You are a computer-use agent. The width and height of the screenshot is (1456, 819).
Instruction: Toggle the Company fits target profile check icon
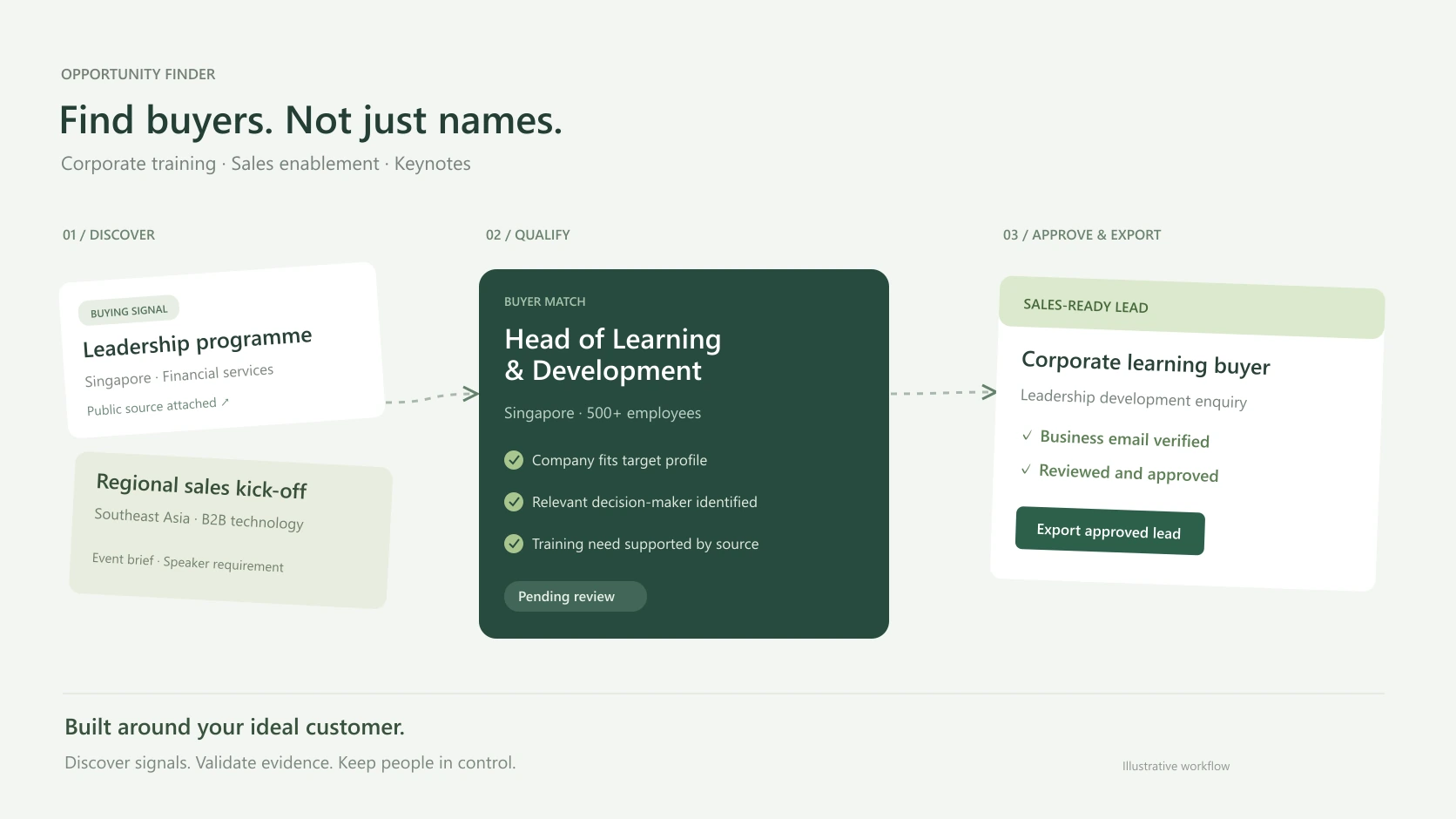tap(514, 460)
